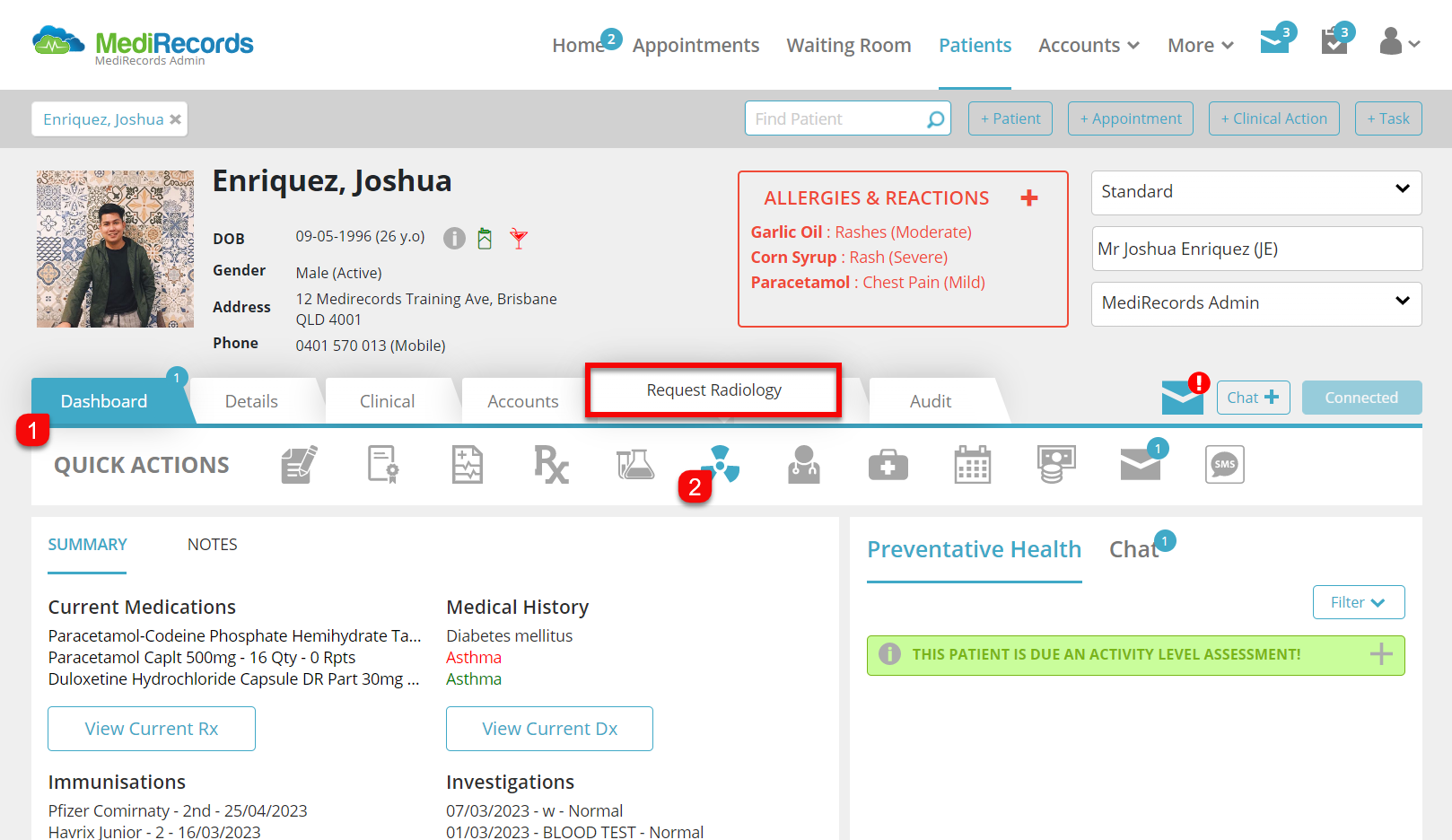Select the SUMMARY tab

87,545
